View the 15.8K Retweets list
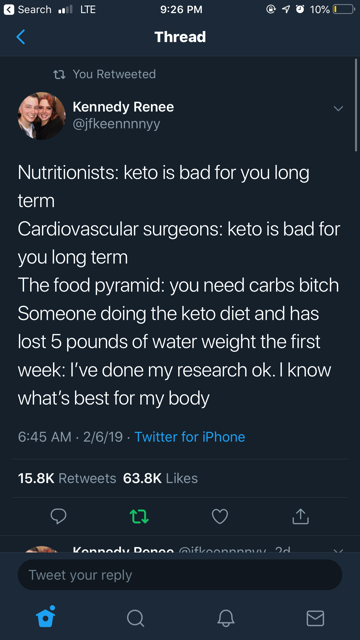Viewport: 360px width, 640px height. tap(67, 478)
